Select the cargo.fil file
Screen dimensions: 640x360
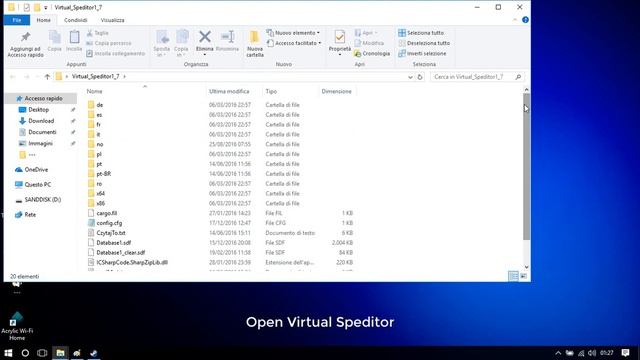tap(107, 213)
